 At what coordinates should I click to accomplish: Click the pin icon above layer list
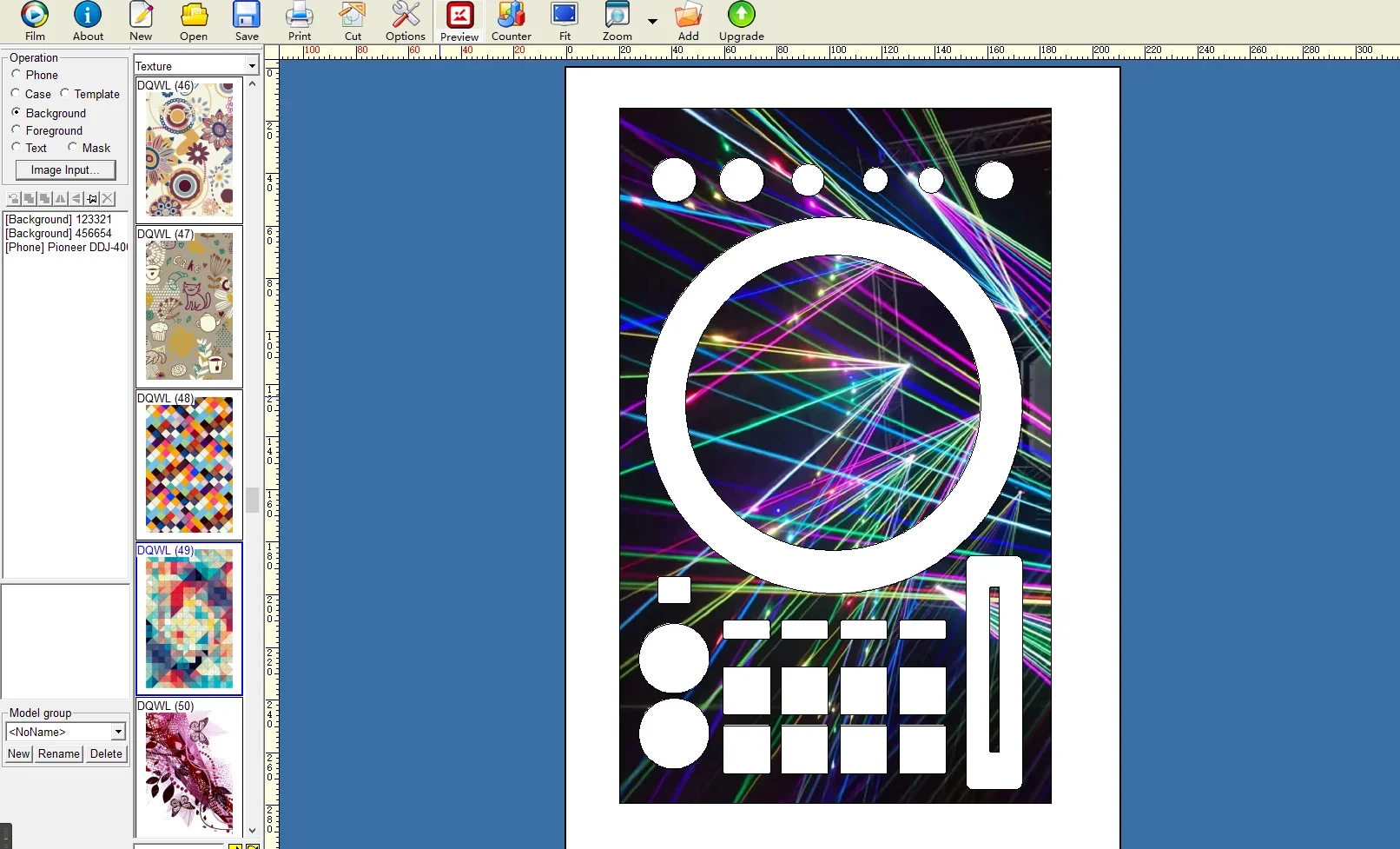pyautogui.click(x=92, y=199)
